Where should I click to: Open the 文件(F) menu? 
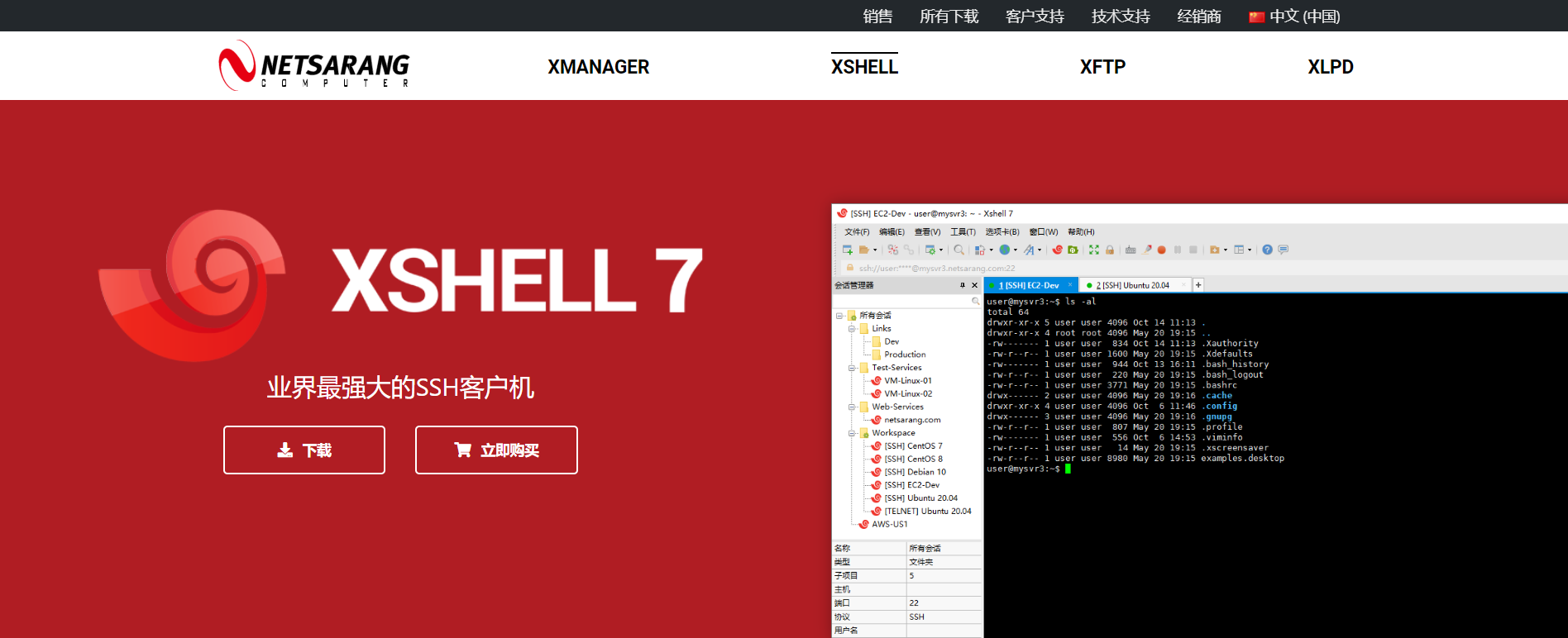pyautogui.click(x=857, y=232)
